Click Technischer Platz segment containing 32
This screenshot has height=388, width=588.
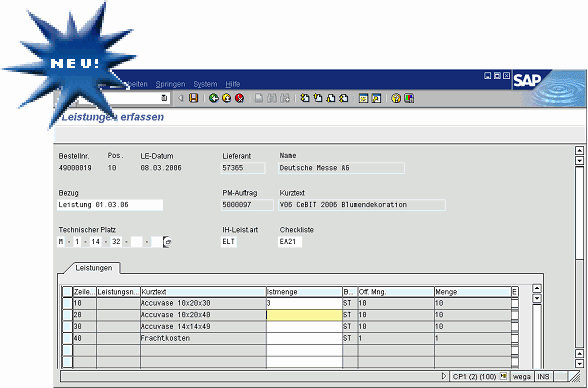(x=116, y=242)
